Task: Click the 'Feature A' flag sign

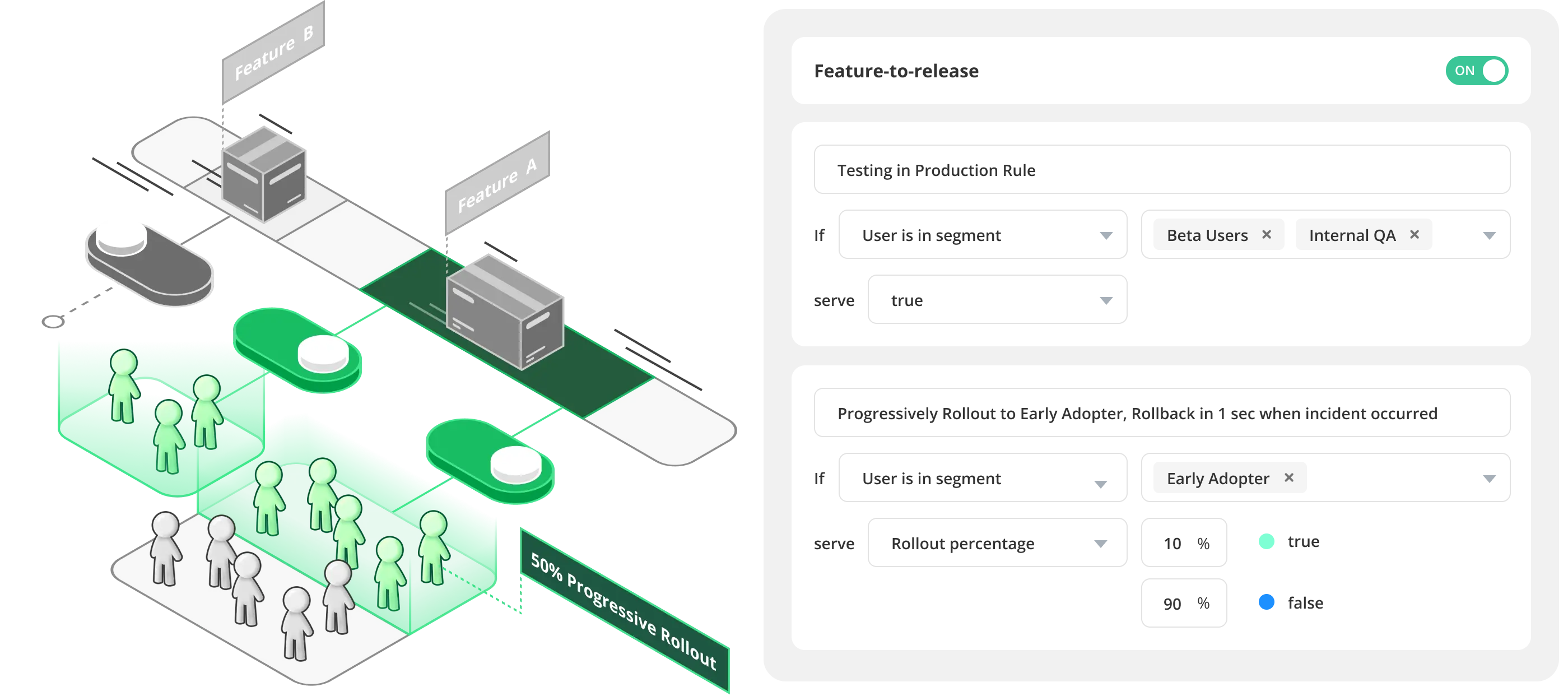Action: tap(497, 183)
